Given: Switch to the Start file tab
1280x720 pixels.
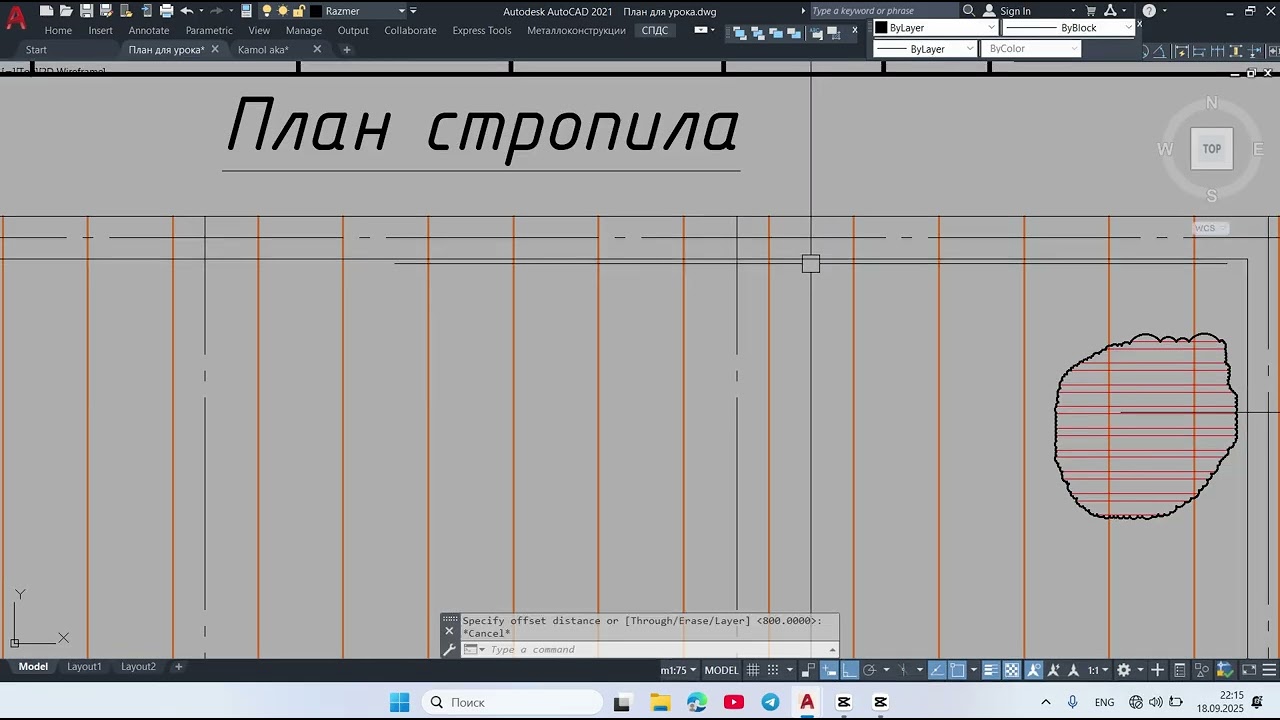Looking at the screenshot, I should pos(36,50).
